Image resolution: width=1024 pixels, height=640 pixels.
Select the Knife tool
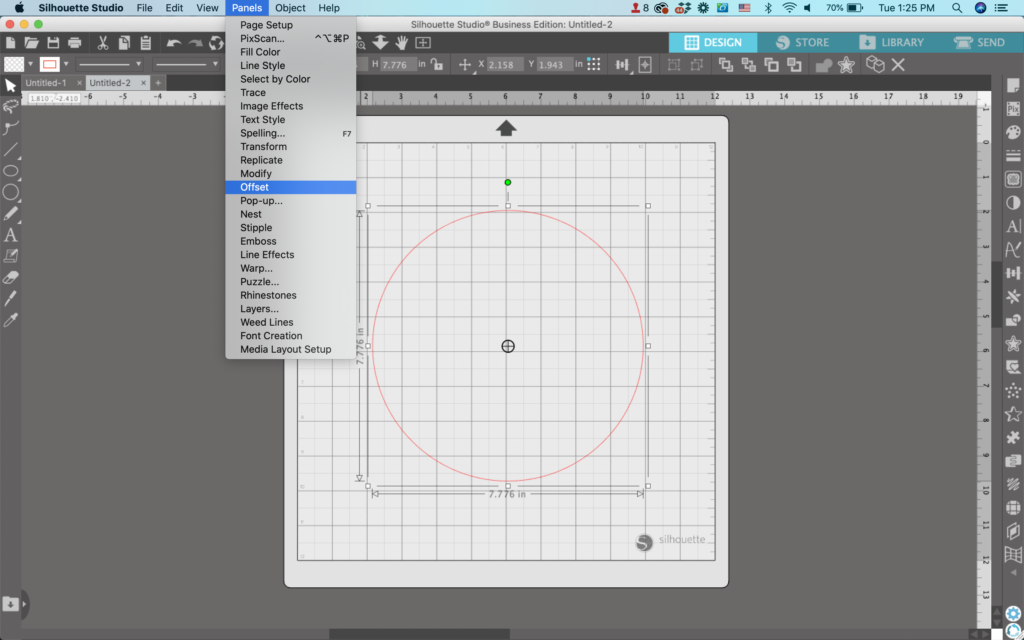[x=10, y=299]
